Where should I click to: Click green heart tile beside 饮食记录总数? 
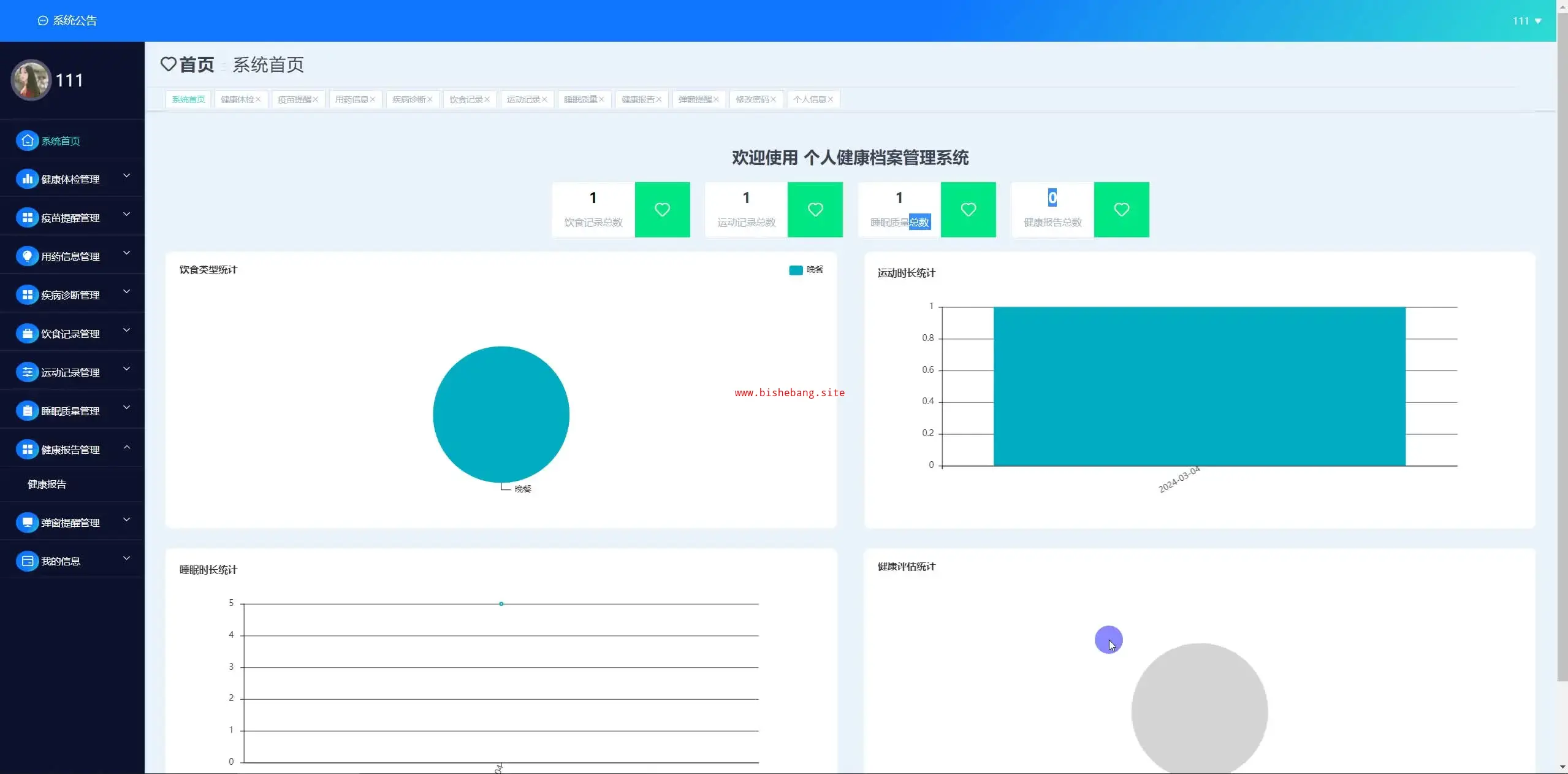click(x=662, y=210)
